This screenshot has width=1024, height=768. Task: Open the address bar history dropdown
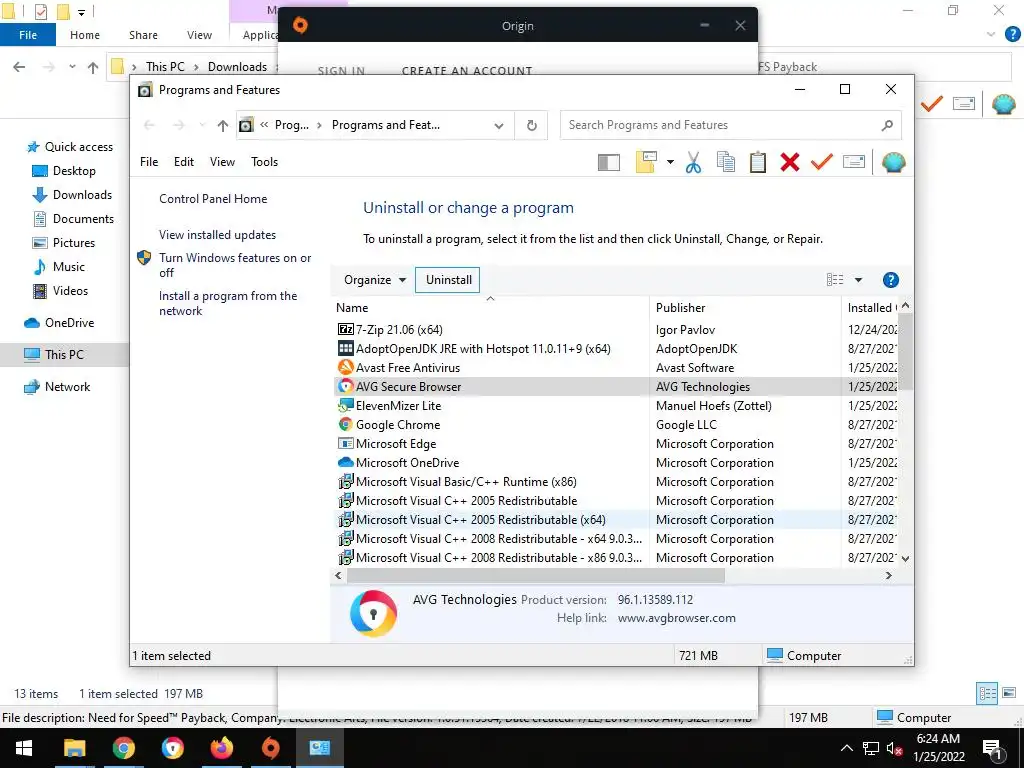[x=499, y=125]
